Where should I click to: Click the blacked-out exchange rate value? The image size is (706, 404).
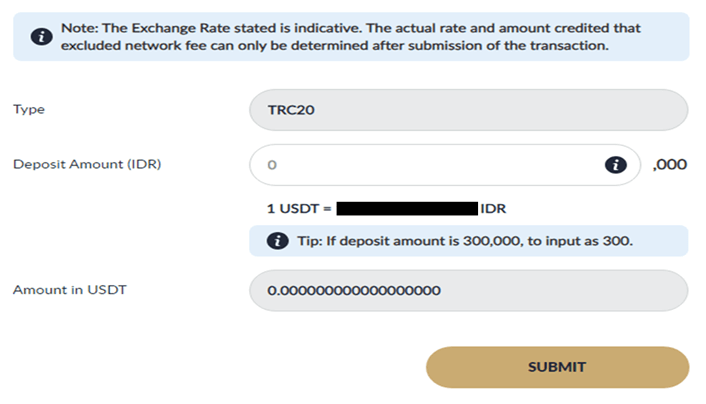tap(406, 210)
